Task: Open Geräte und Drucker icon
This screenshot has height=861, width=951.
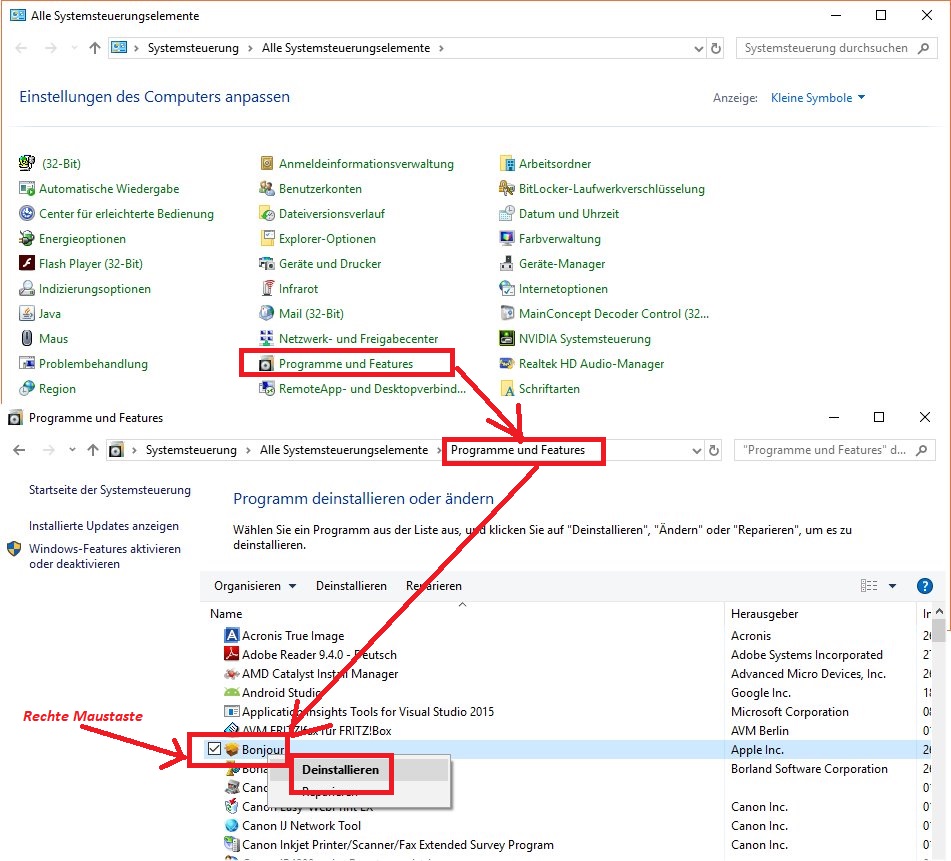Action: pyautogui.click(x=267, y=263)
